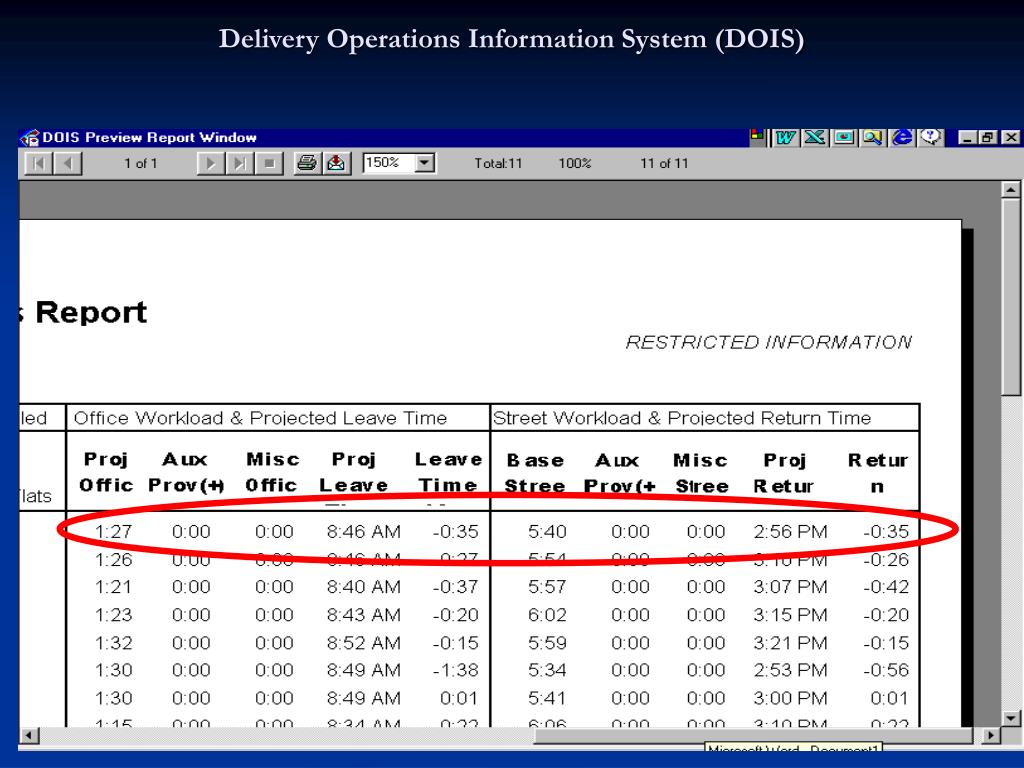Click the 'Total:11' record count
Image resolution: width=1024 pixels, height=768 pixels.
[498, 163]
